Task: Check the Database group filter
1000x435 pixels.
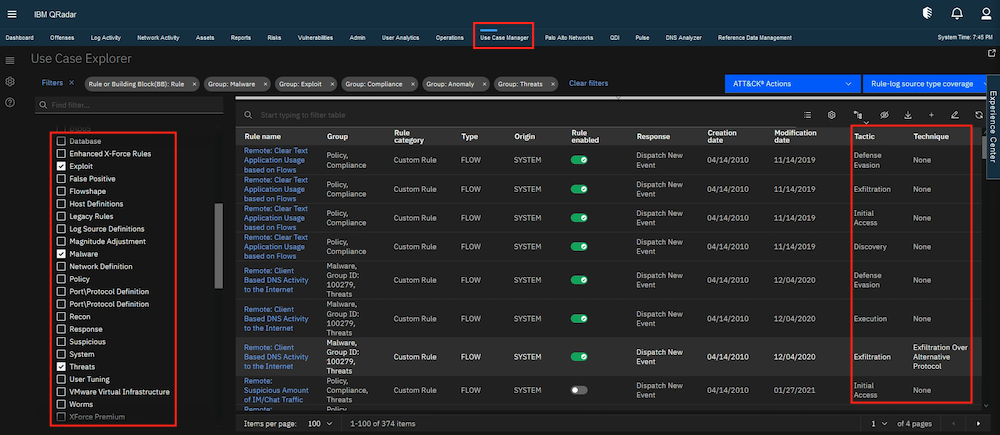Action: point(61,141)
